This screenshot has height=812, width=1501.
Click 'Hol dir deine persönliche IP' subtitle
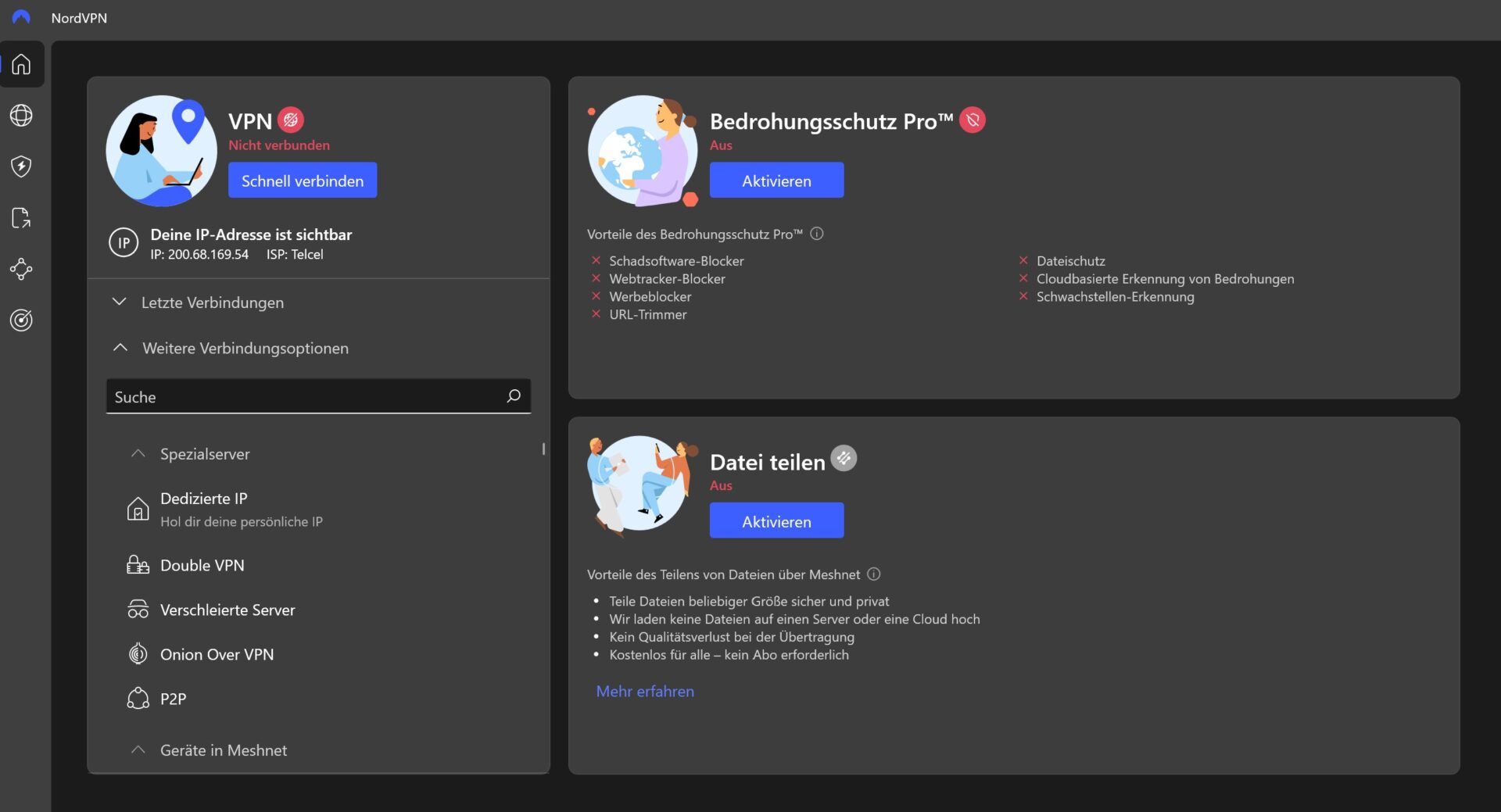(242, 521)
